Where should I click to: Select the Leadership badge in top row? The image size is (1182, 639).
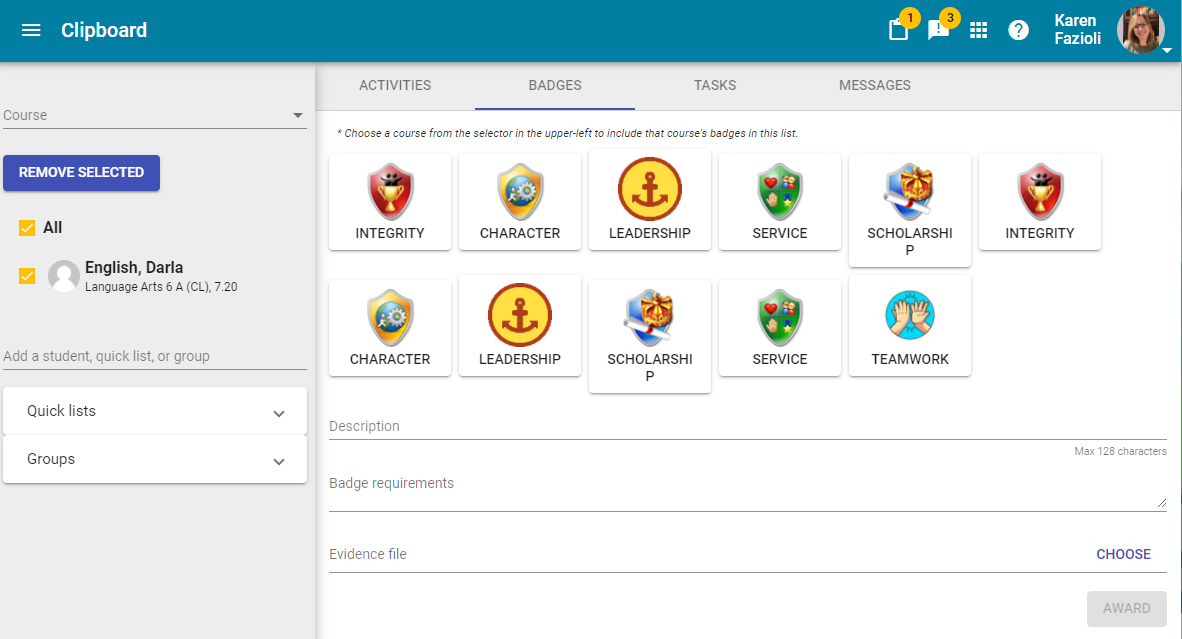(x=650, y=200)
